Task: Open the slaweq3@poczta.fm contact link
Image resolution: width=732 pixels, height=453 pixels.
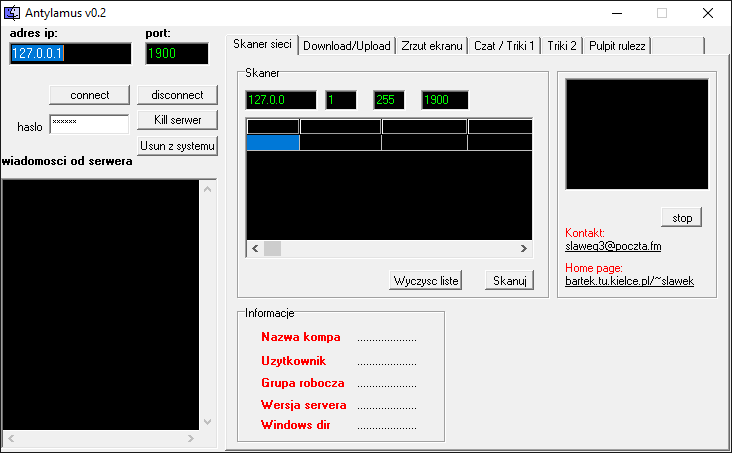Action: pos(613,246)
